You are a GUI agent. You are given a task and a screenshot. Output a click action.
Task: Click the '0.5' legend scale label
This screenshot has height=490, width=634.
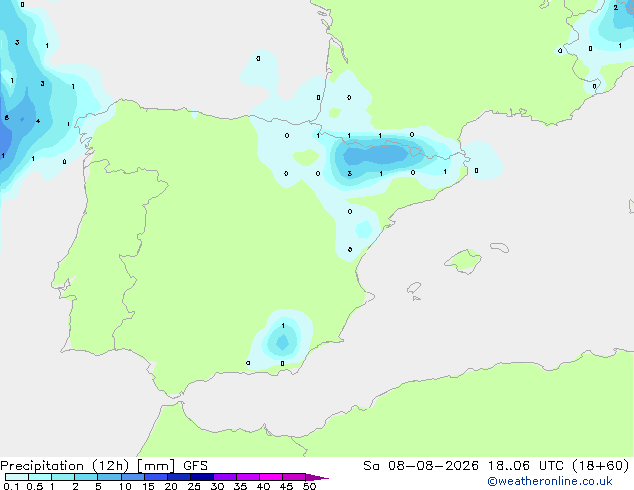(x=35, y=486)
